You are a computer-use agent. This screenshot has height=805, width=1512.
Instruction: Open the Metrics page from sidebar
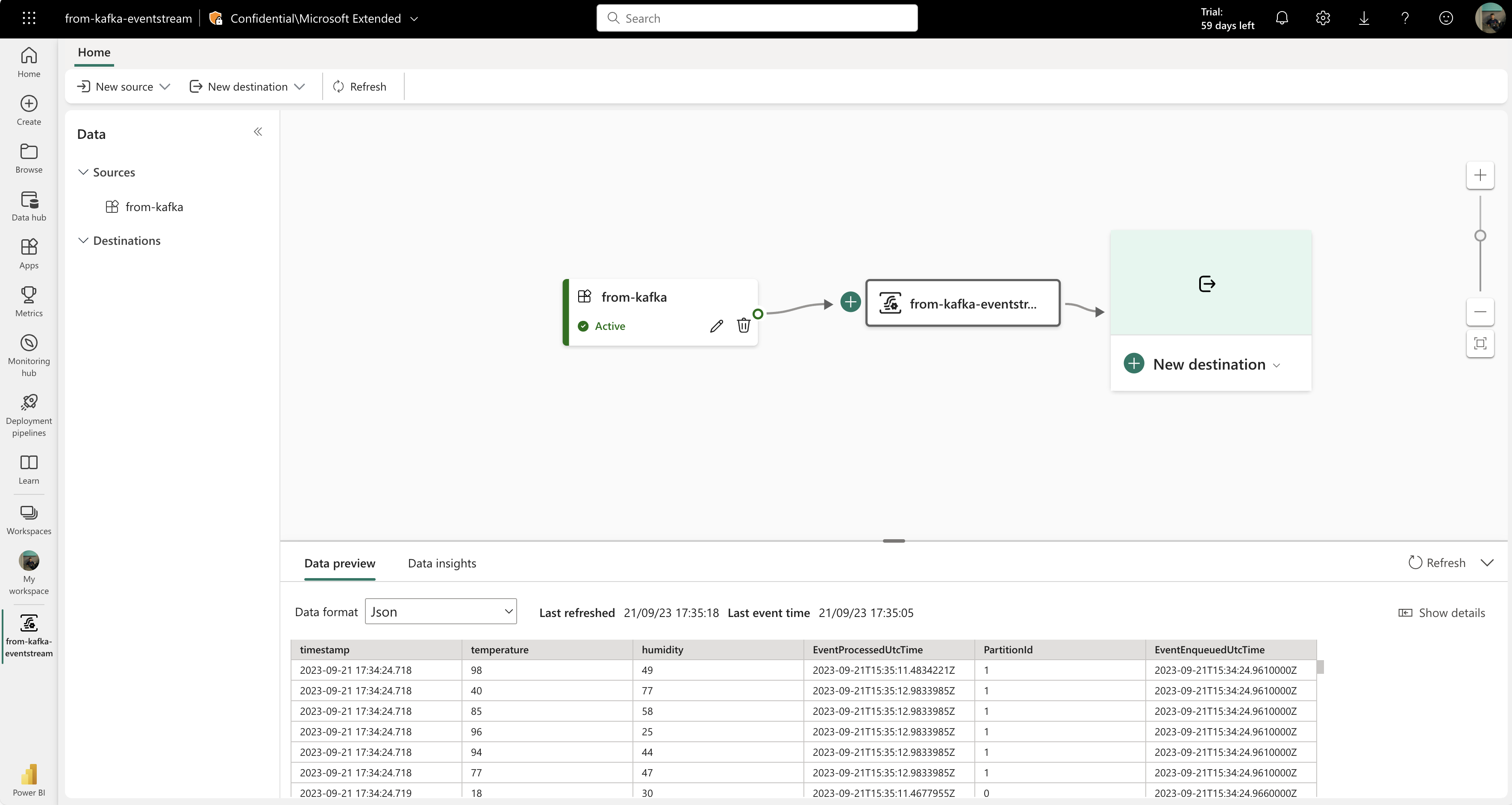click(x=28, y=301)
